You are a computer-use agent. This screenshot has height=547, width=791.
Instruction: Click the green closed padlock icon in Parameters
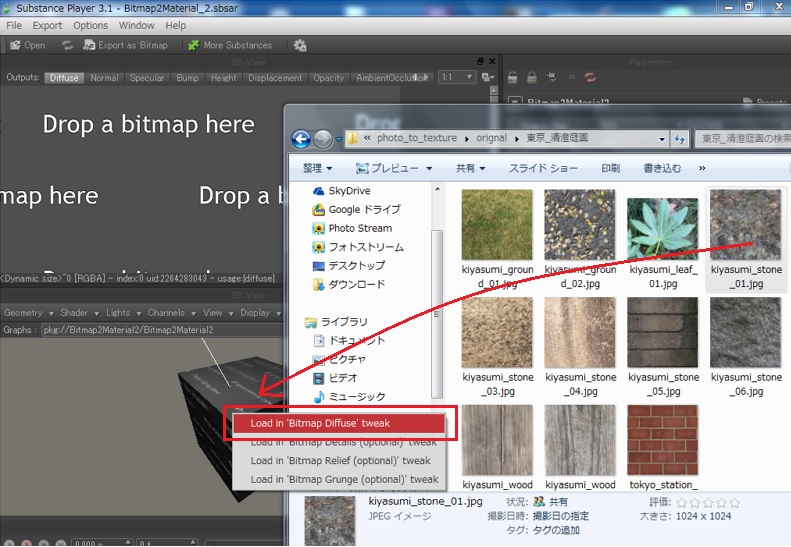pyautogui.click(x=532, y=77)
